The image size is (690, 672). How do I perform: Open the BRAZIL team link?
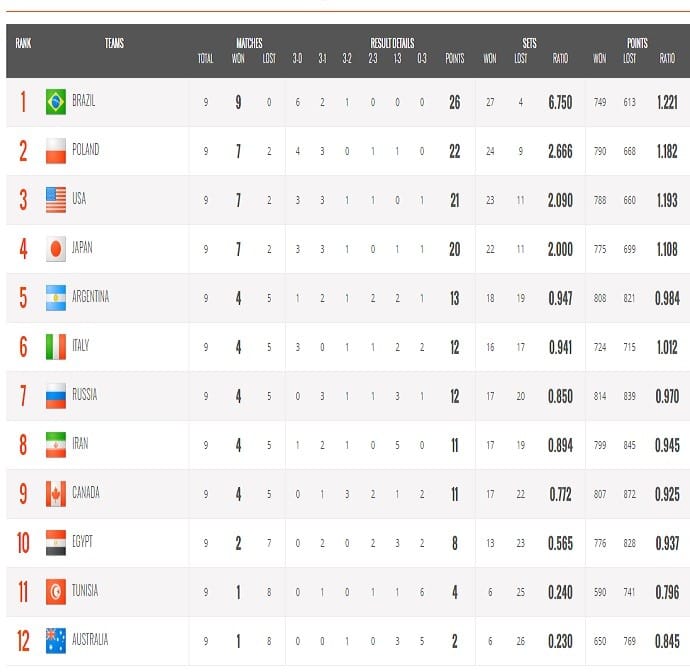(84, 102)
